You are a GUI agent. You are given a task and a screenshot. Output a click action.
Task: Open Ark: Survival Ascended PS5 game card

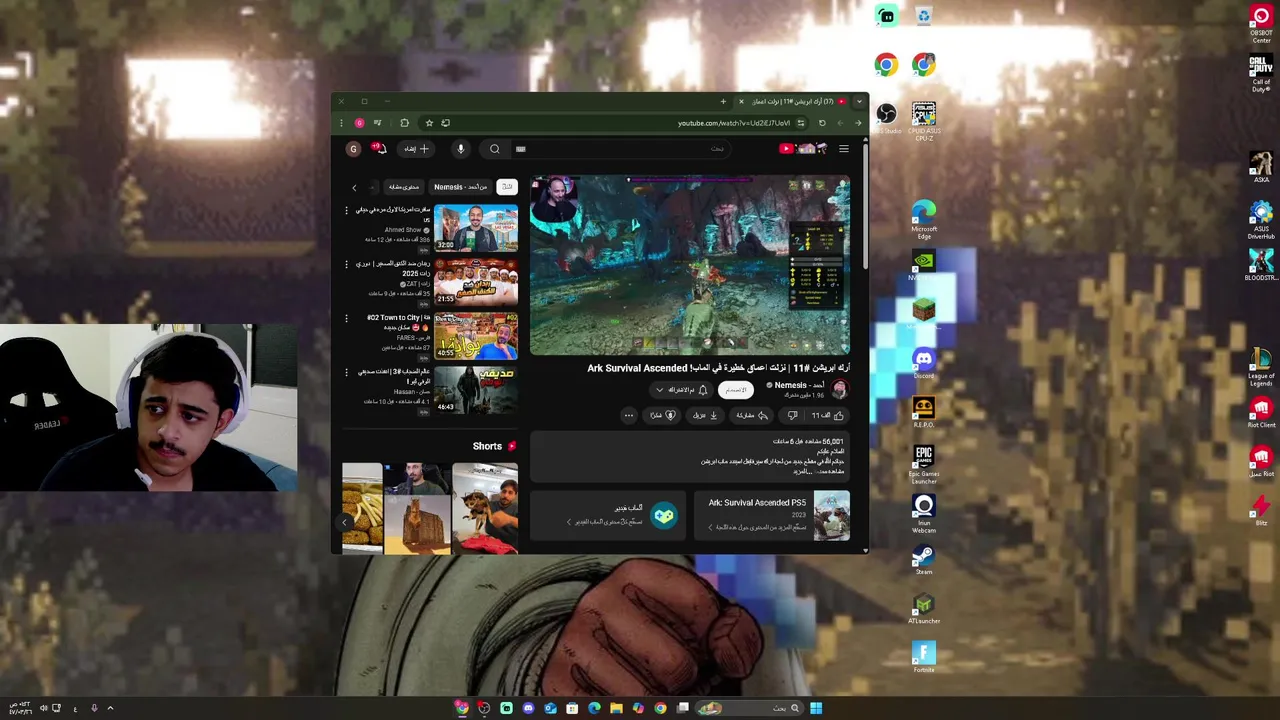point(772,515)
